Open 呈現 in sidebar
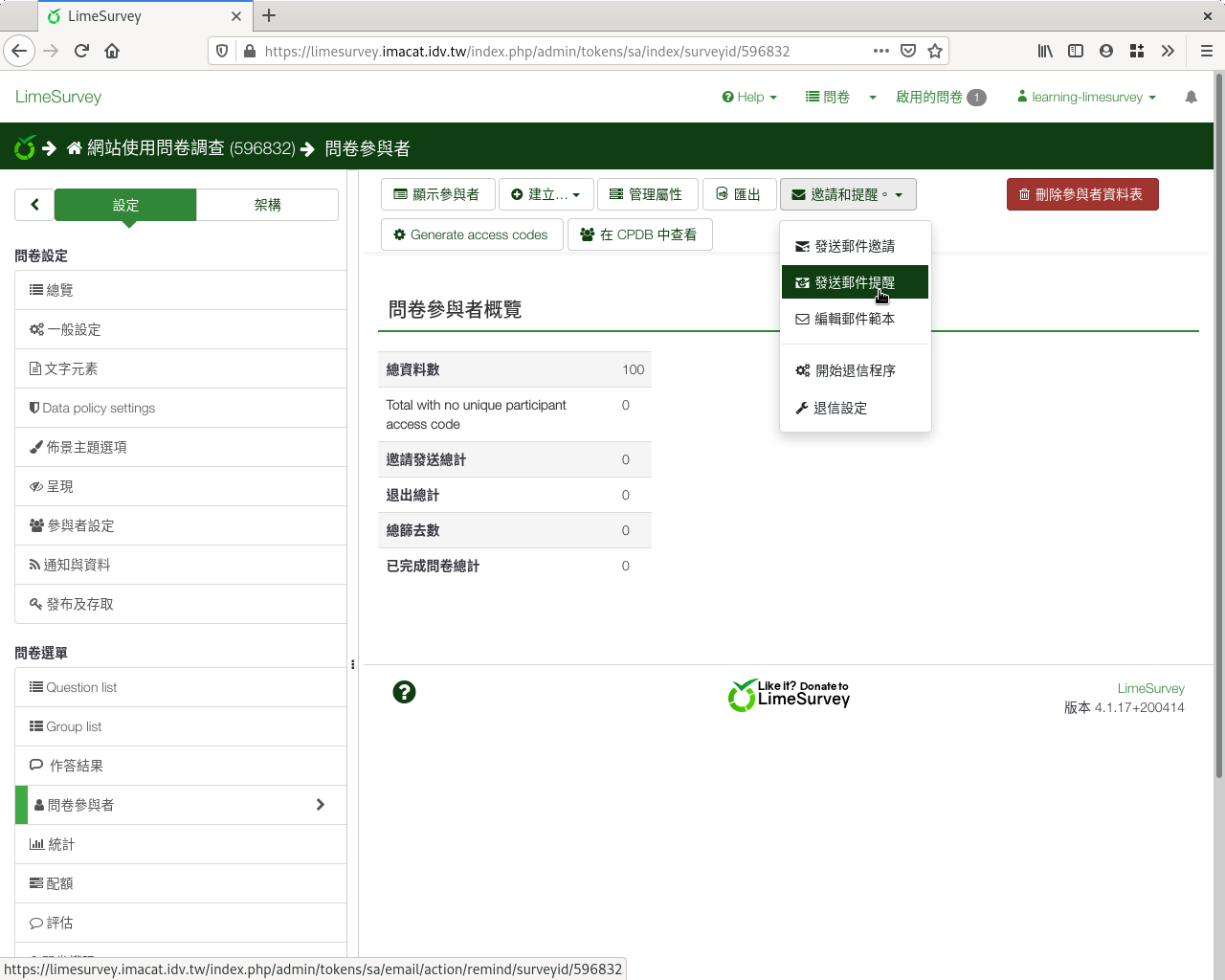This screenshot has width=1225, height=980. click(x=181, y=486)
